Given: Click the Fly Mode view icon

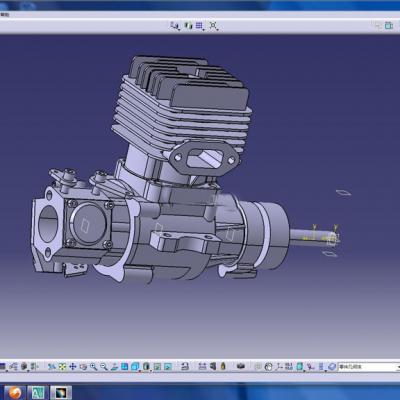Looking at the screenshot, I should coord(52,367).
